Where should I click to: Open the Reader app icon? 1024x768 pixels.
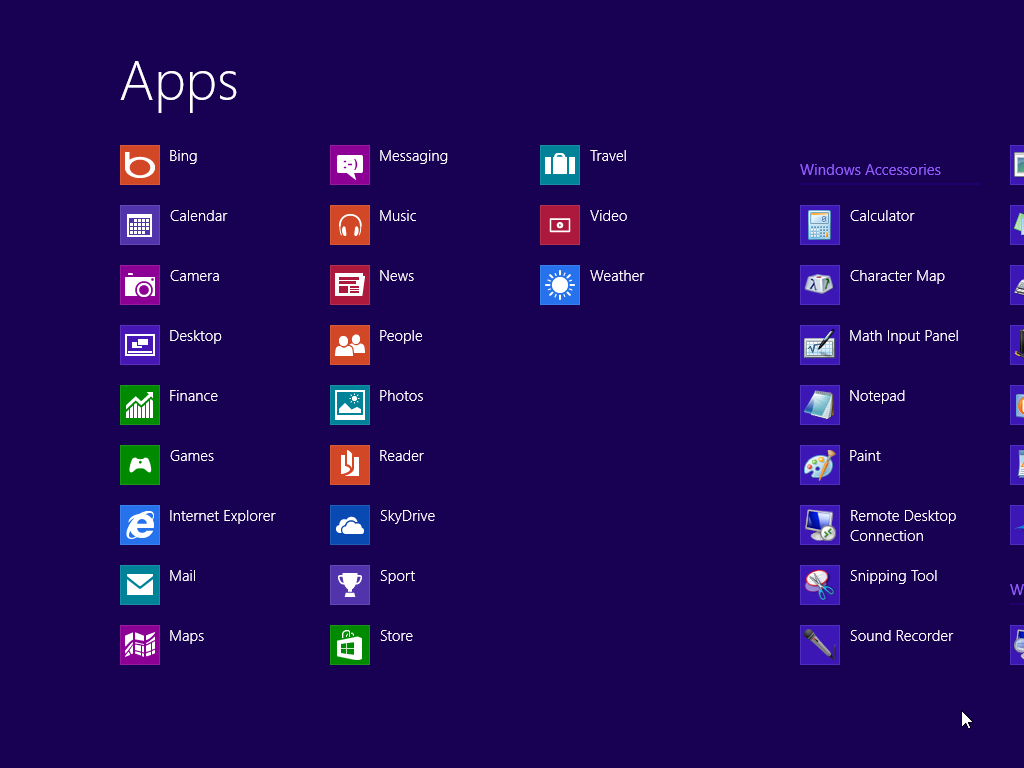350,465
